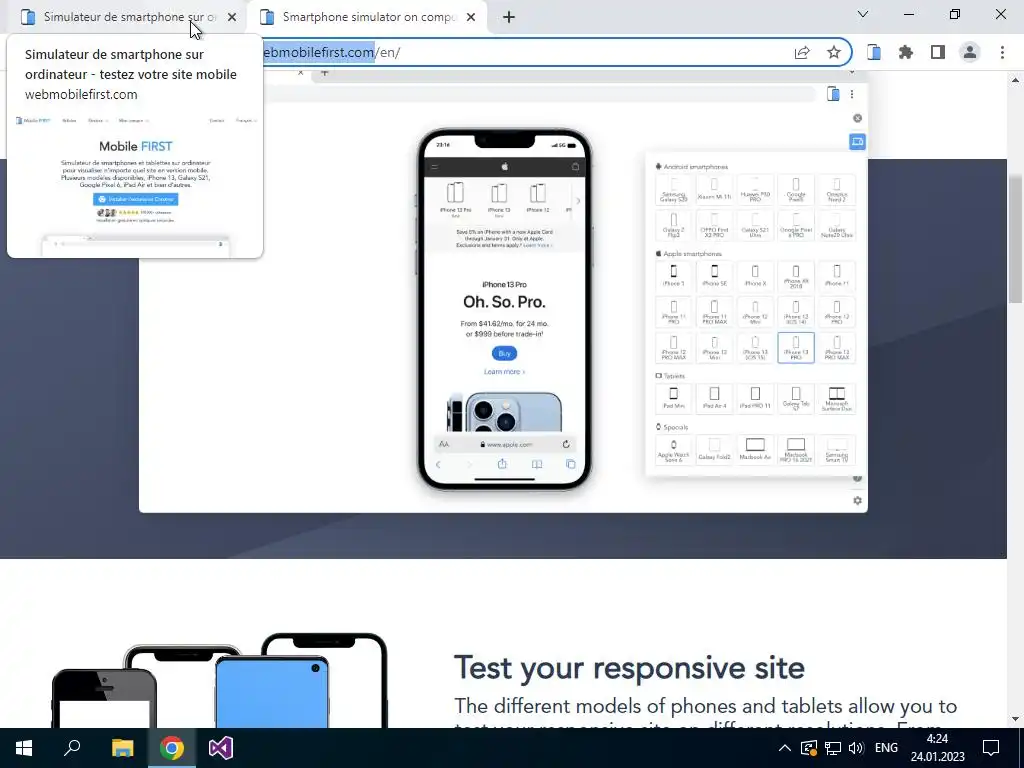Click the vertical scrollbar thumb

click(1016, 238)
